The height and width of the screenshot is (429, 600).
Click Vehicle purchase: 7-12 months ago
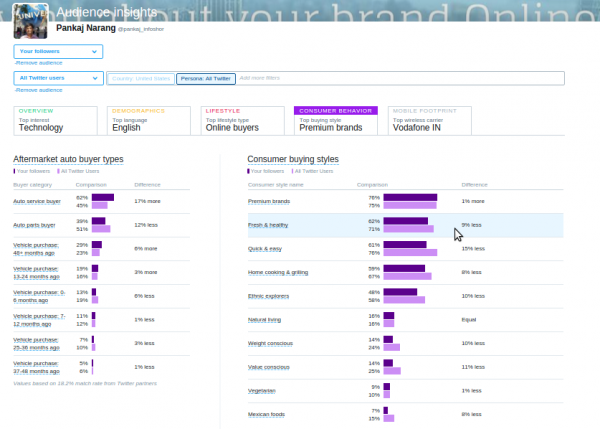coord(39,320)
